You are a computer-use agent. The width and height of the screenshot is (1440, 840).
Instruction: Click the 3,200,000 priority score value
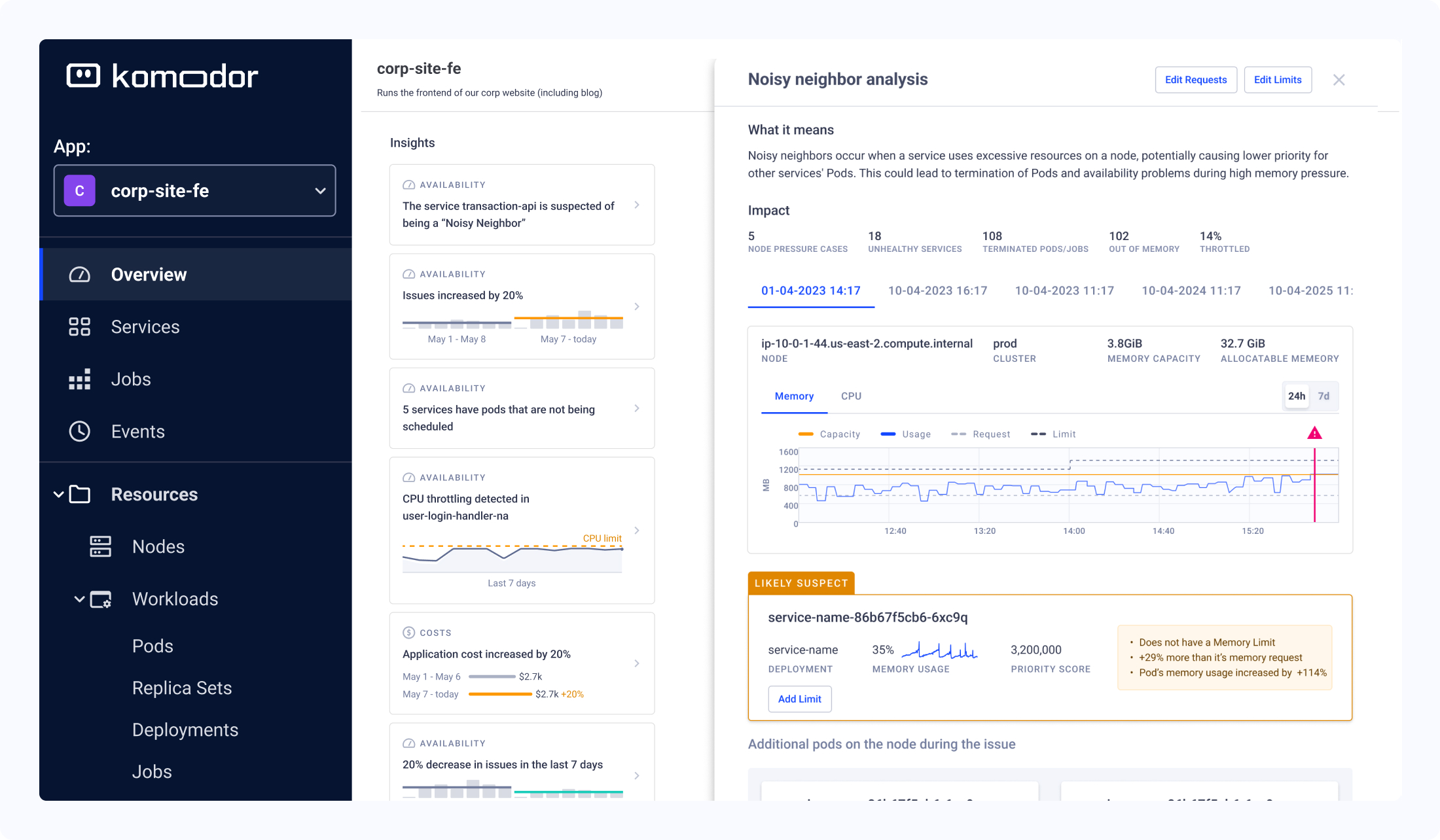point(1036,650)
